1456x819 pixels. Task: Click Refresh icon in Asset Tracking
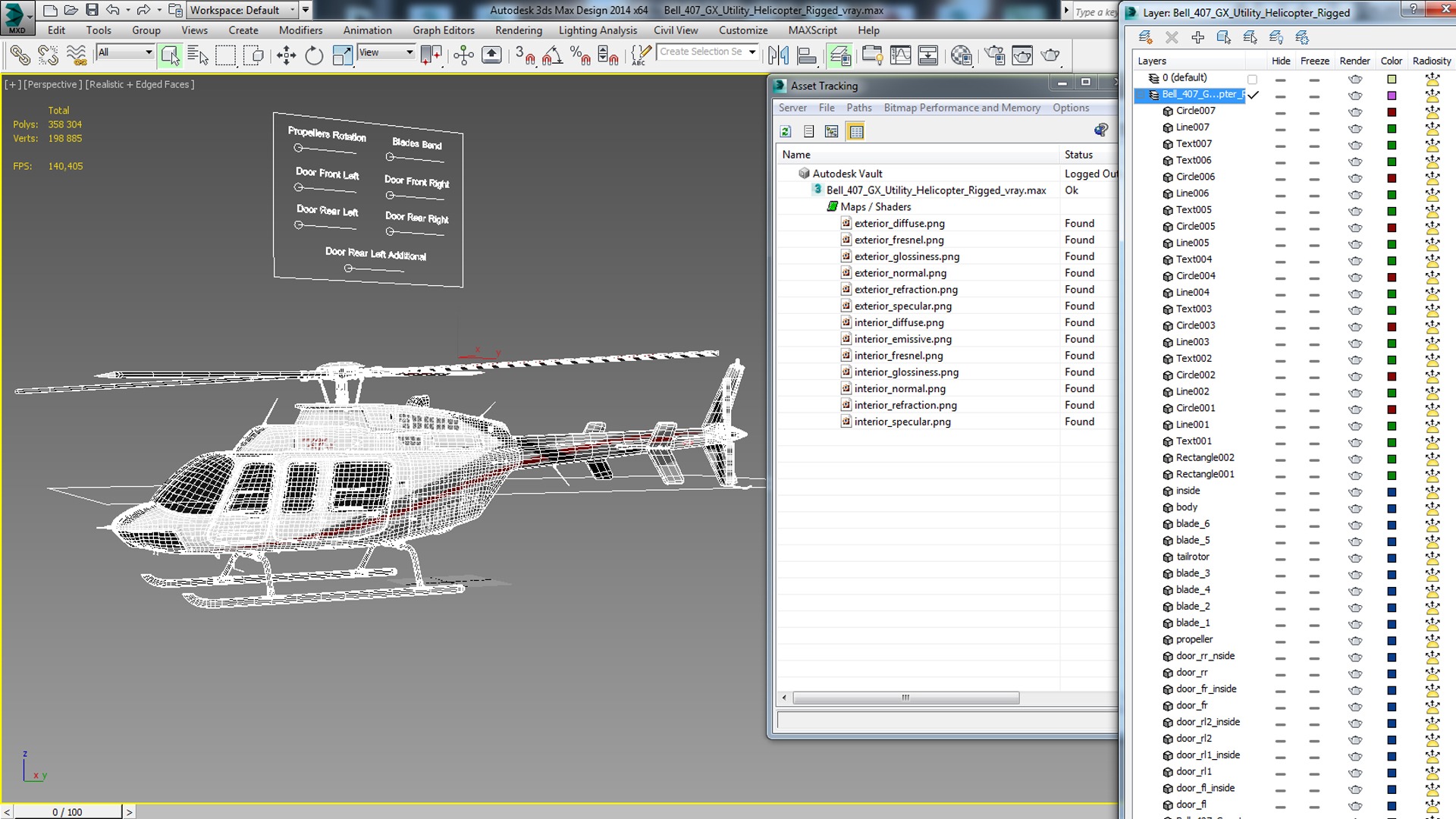coord(785,131)
